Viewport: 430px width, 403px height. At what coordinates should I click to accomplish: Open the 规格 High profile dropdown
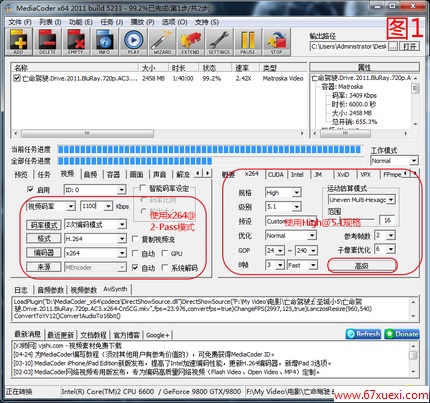click(283, 192)
